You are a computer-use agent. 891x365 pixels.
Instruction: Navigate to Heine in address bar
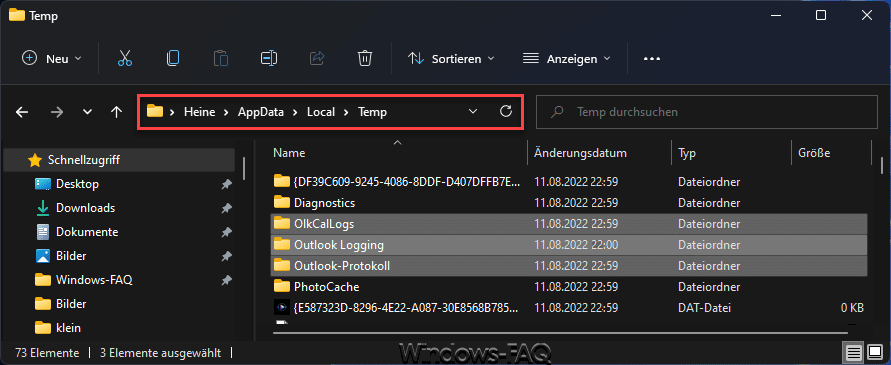click(x=199, y=112)
